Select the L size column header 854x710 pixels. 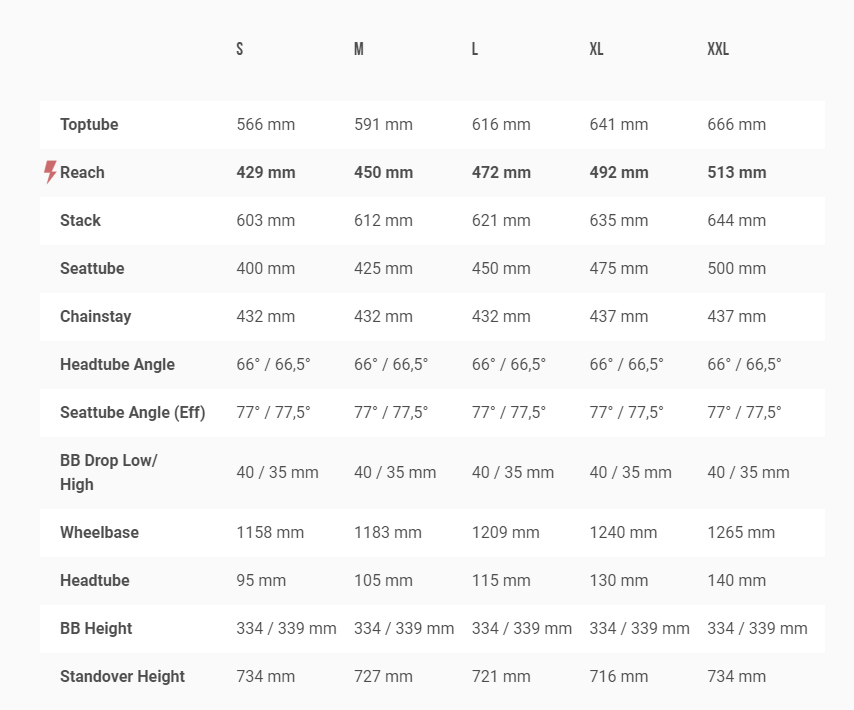475,49
